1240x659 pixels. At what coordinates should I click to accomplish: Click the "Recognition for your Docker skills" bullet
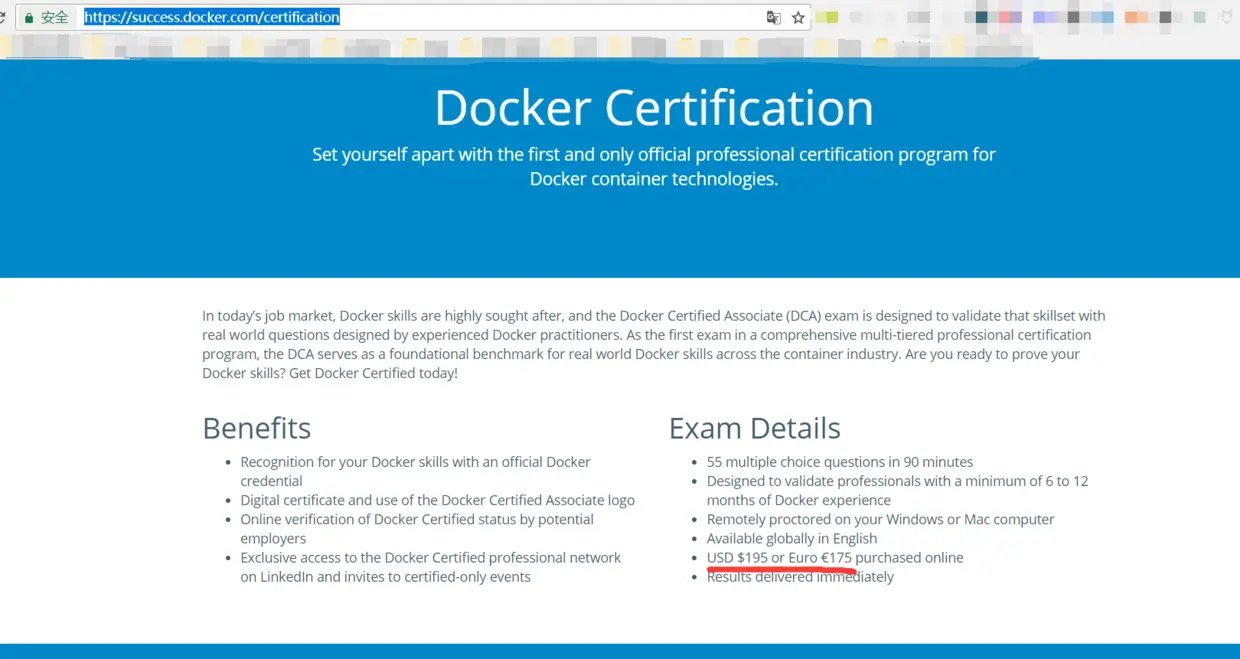[x=415, y=471]
